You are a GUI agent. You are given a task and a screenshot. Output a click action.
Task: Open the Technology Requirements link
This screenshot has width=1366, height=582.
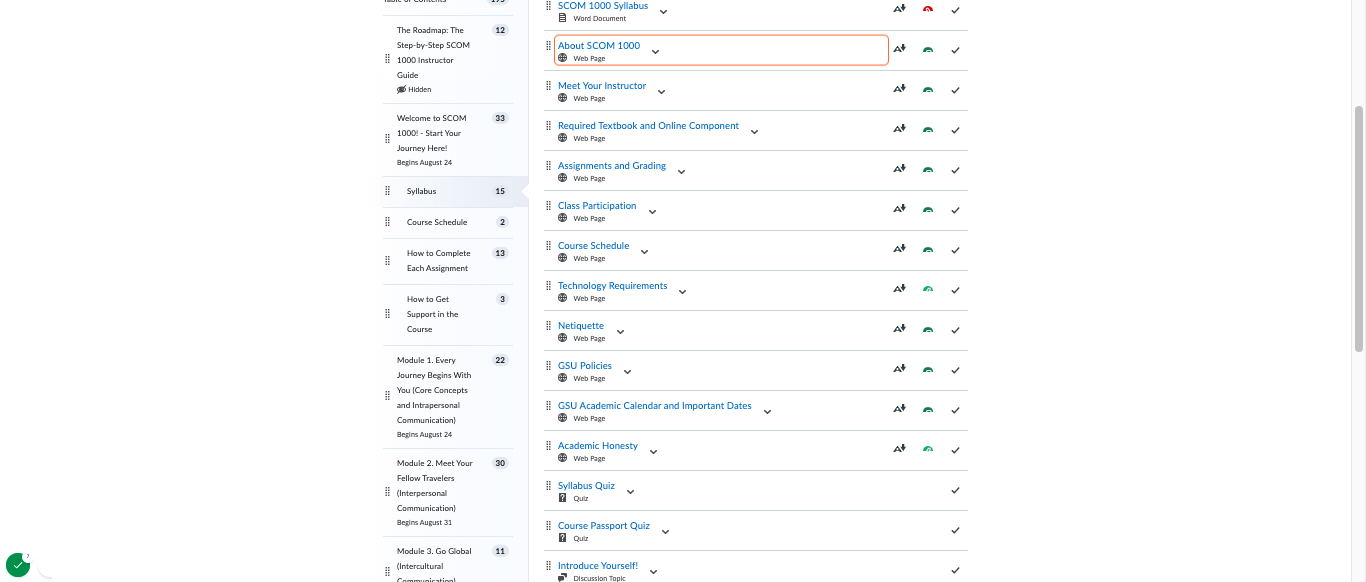click(612, 286)
